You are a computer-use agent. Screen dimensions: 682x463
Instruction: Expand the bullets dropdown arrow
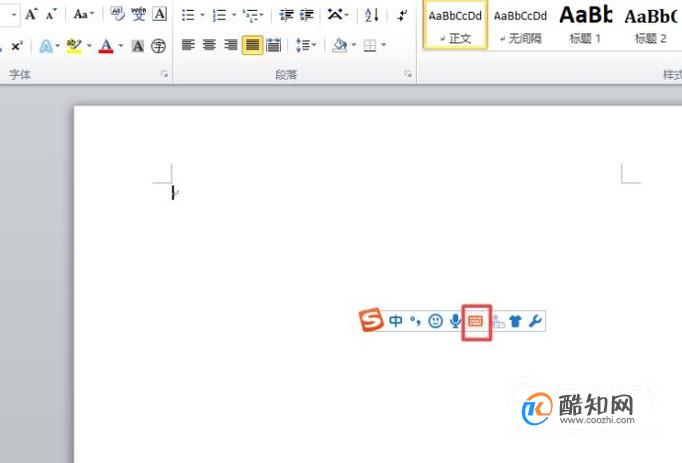coord(202,16)
